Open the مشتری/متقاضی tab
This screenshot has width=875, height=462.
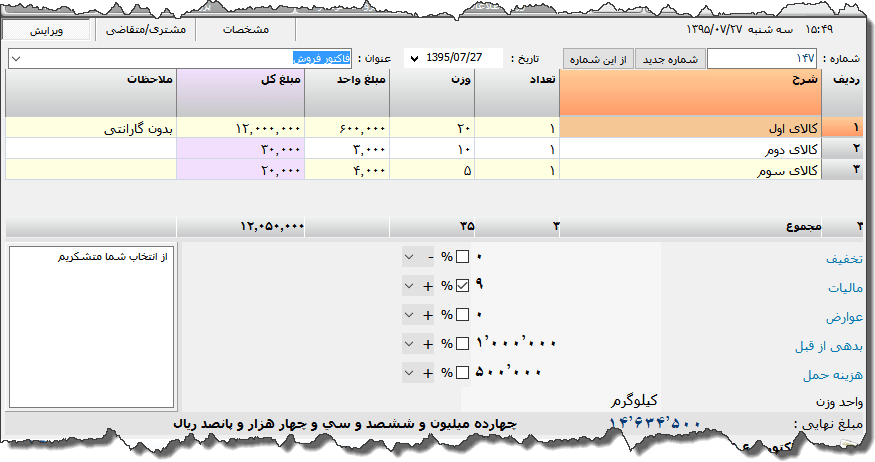pyautogui.click(x=148, y=30)
